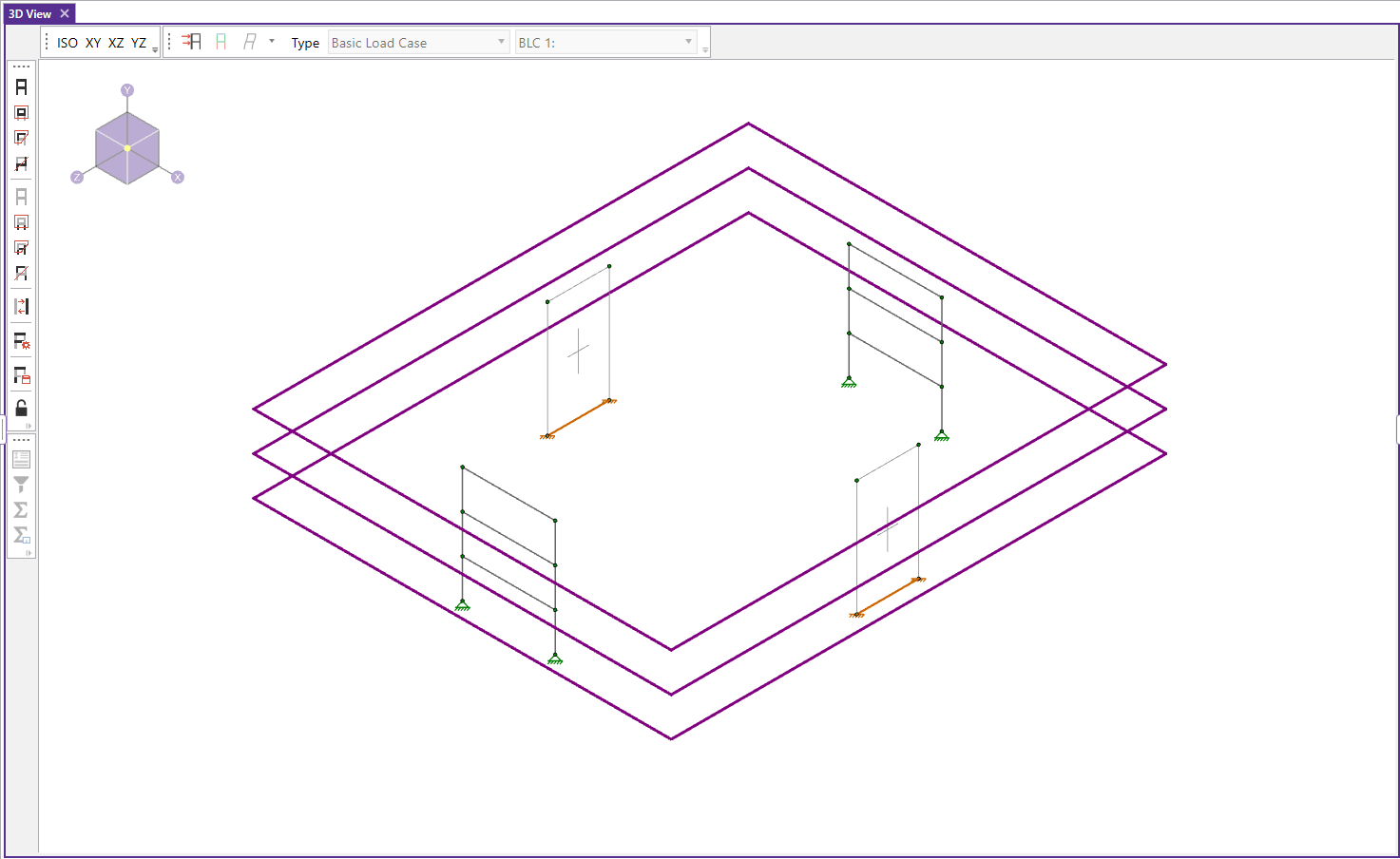The width and height of the screenshot is (1400, 859).
Task: Toggle the model lock padlock
Action: point(21,409)
